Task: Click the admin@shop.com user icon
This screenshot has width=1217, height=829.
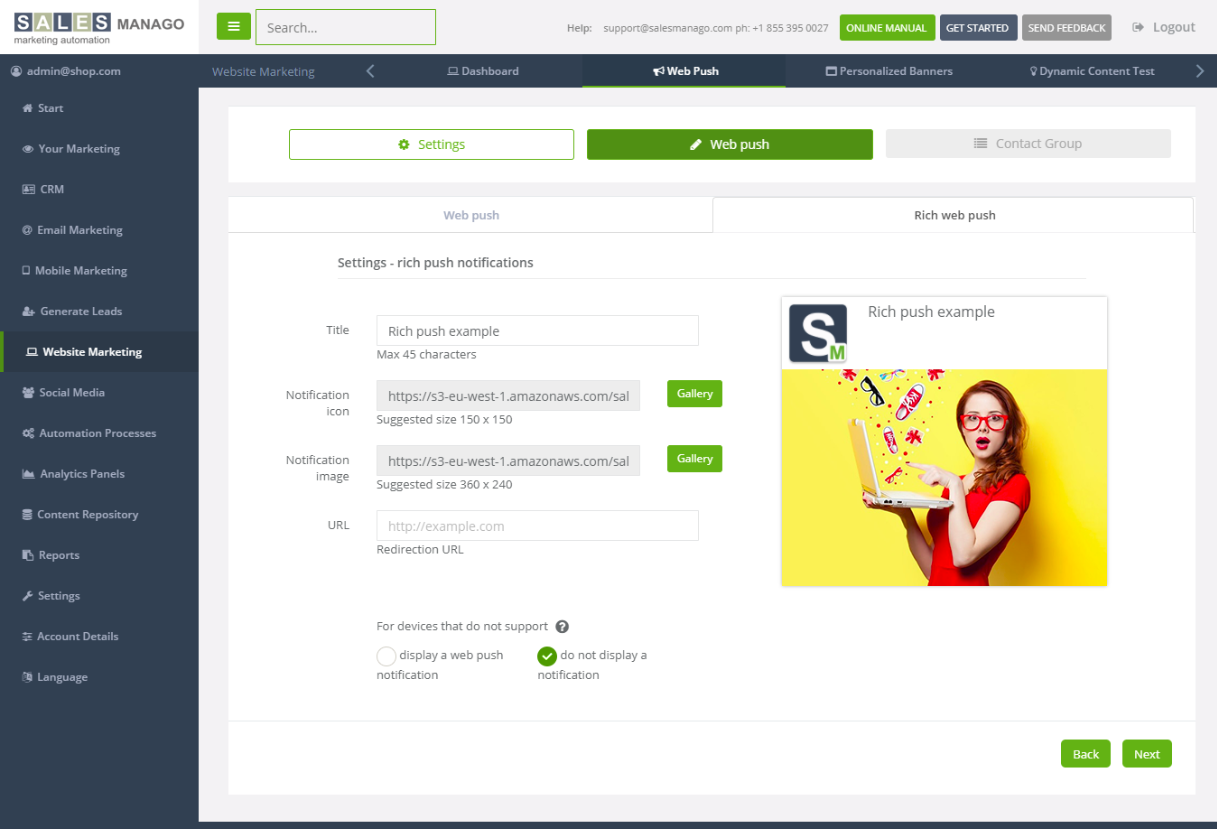Action: click(16, 72)
